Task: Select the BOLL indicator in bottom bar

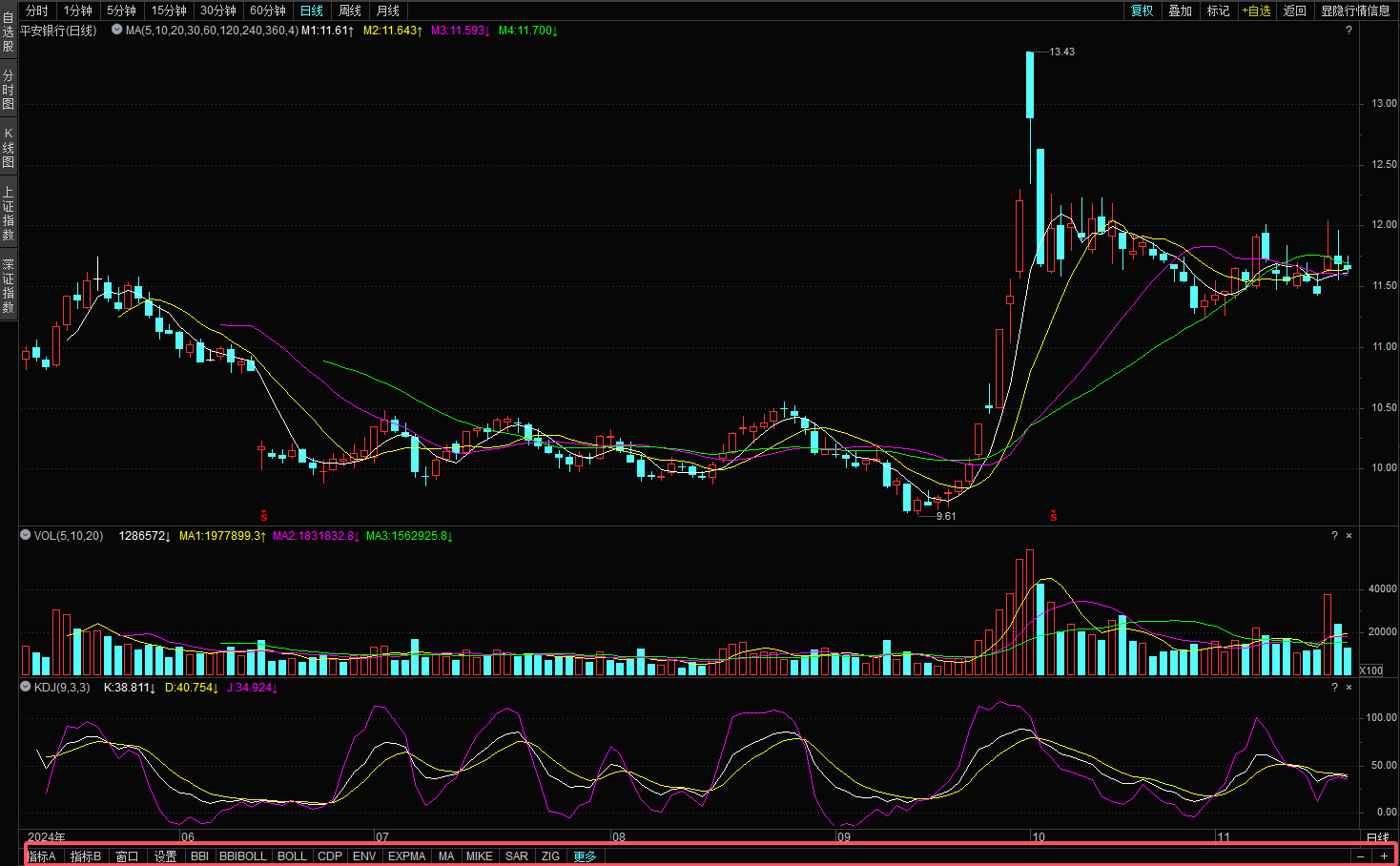Action: point(292,856)
